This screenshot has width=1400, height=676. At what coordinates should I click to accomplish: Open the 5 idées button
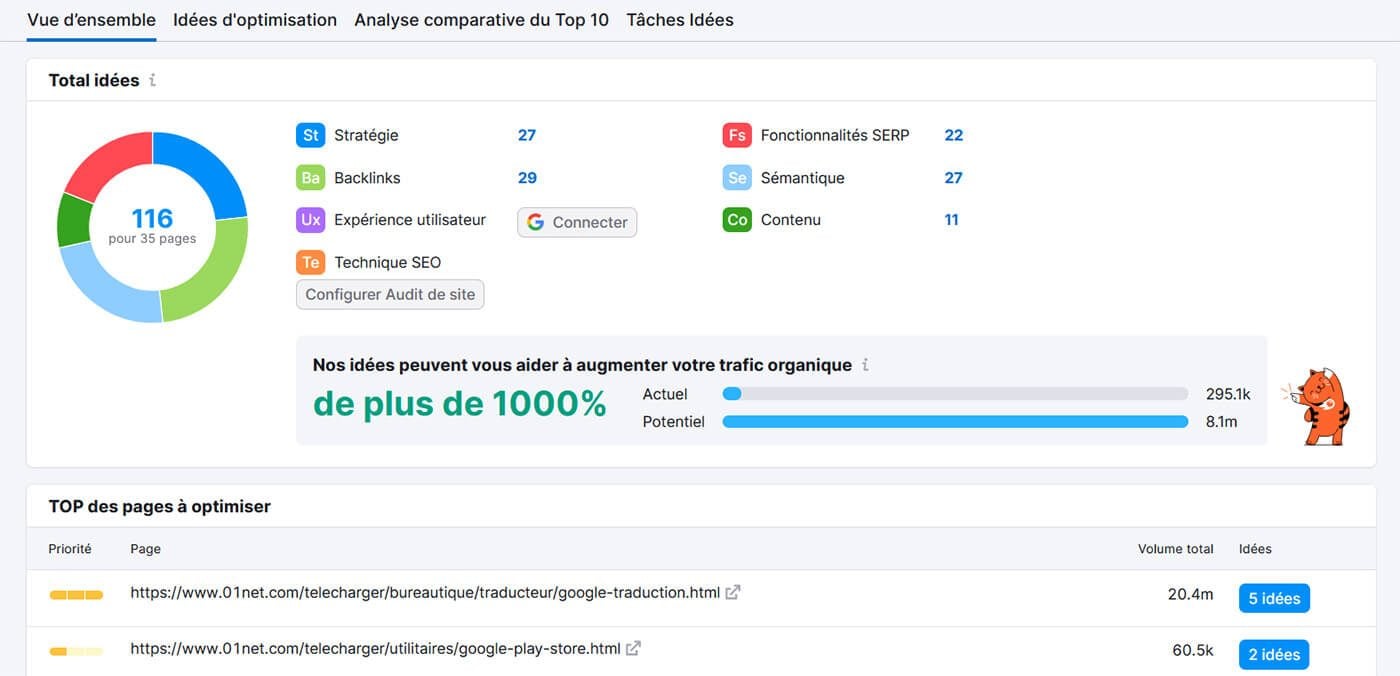(x=1274, y=598)
